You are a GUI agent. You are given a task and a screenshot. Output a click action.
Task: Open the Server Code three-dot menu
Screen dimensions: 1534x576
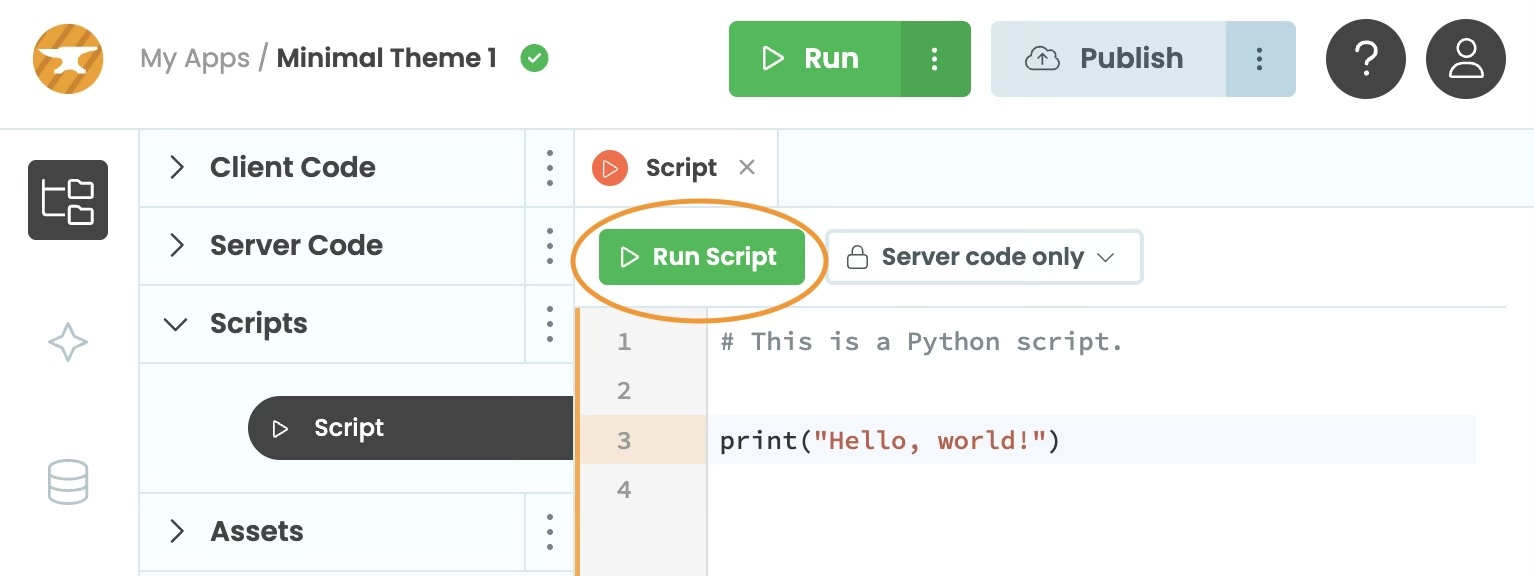550,246
